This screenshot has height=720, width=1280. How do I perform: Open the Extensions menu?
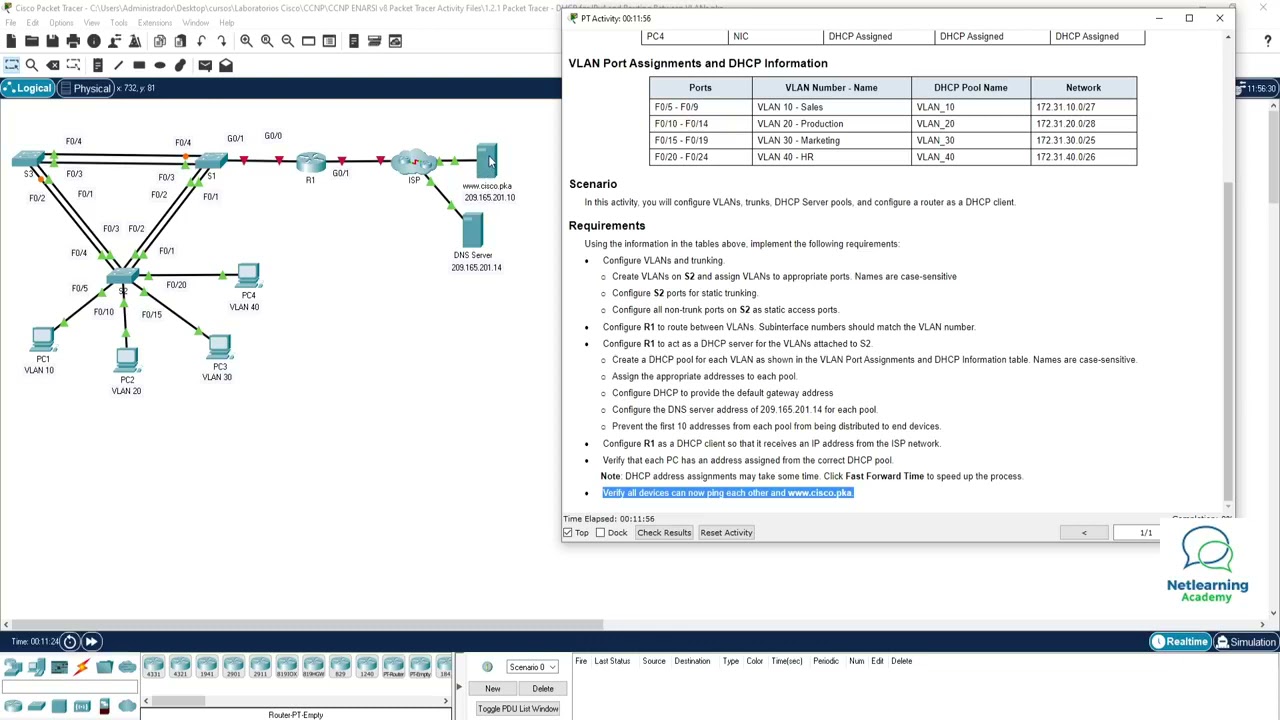pyautogui.click(x=155, y=23)
